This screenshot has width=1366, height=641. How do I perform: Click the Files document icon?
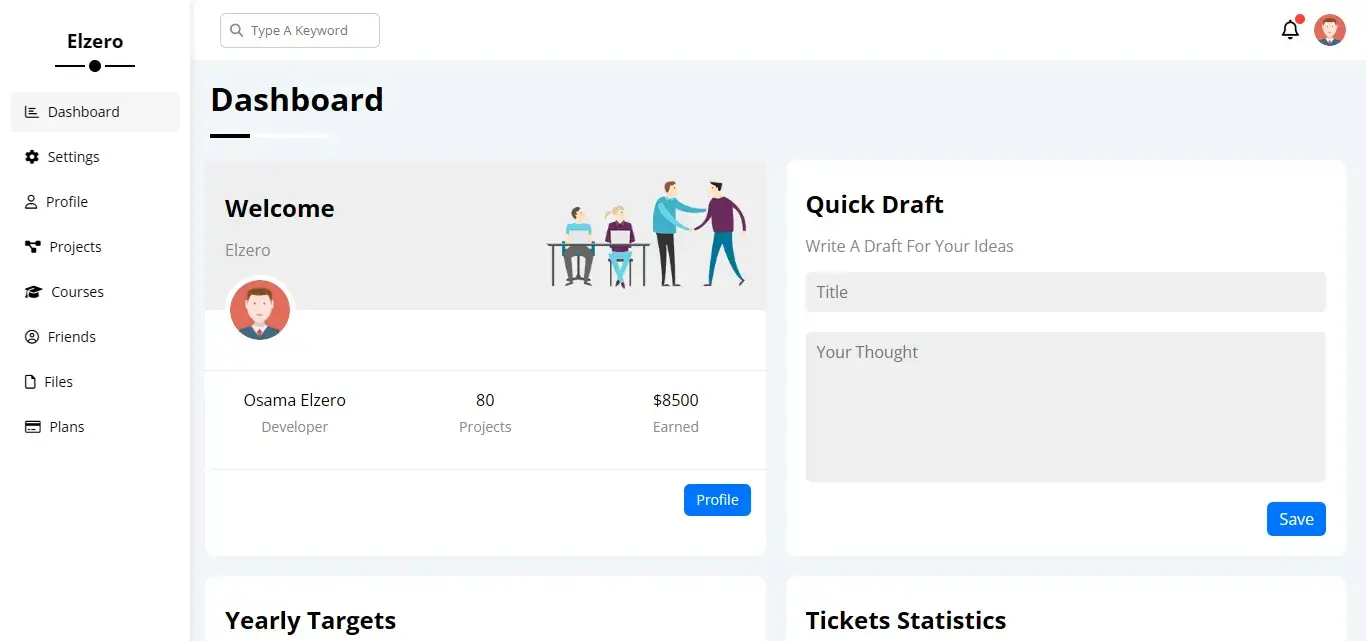(30, 382)
